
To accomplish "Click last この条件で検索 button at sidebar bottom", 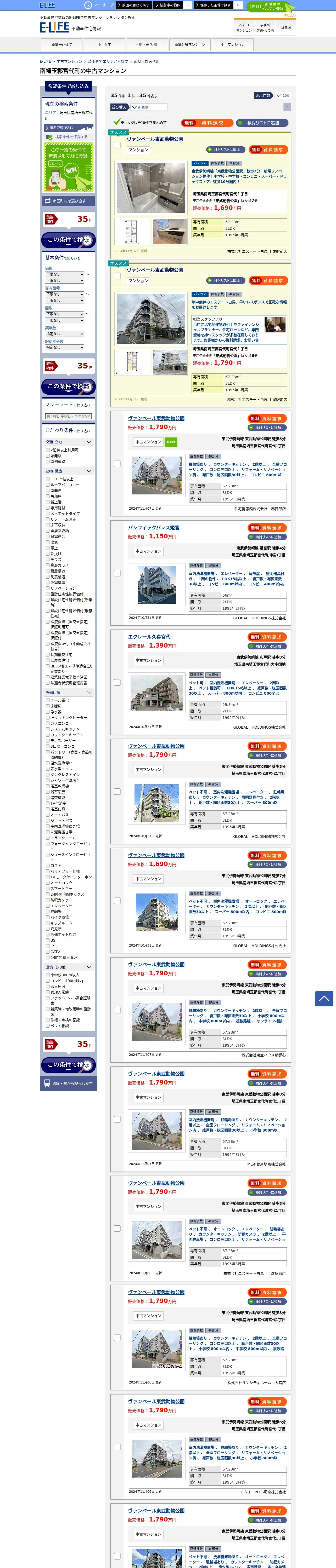I will click(68, 1065).
